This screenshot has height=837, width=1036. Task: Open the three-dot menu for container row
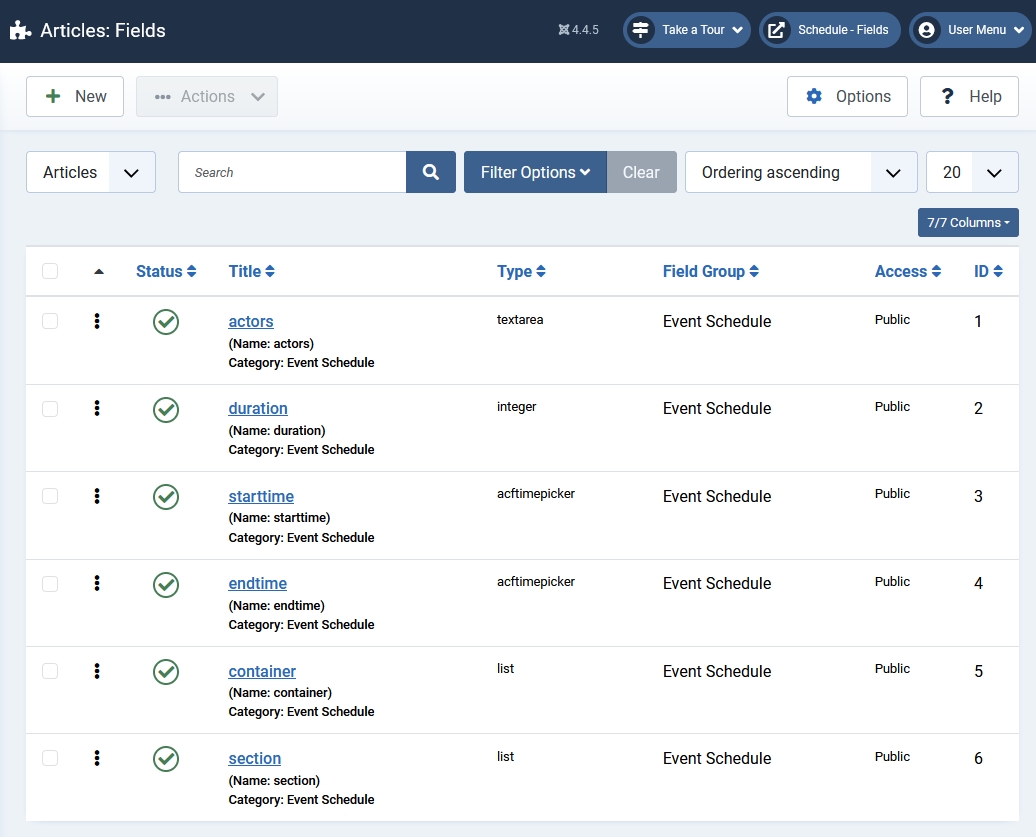point(97,671)
